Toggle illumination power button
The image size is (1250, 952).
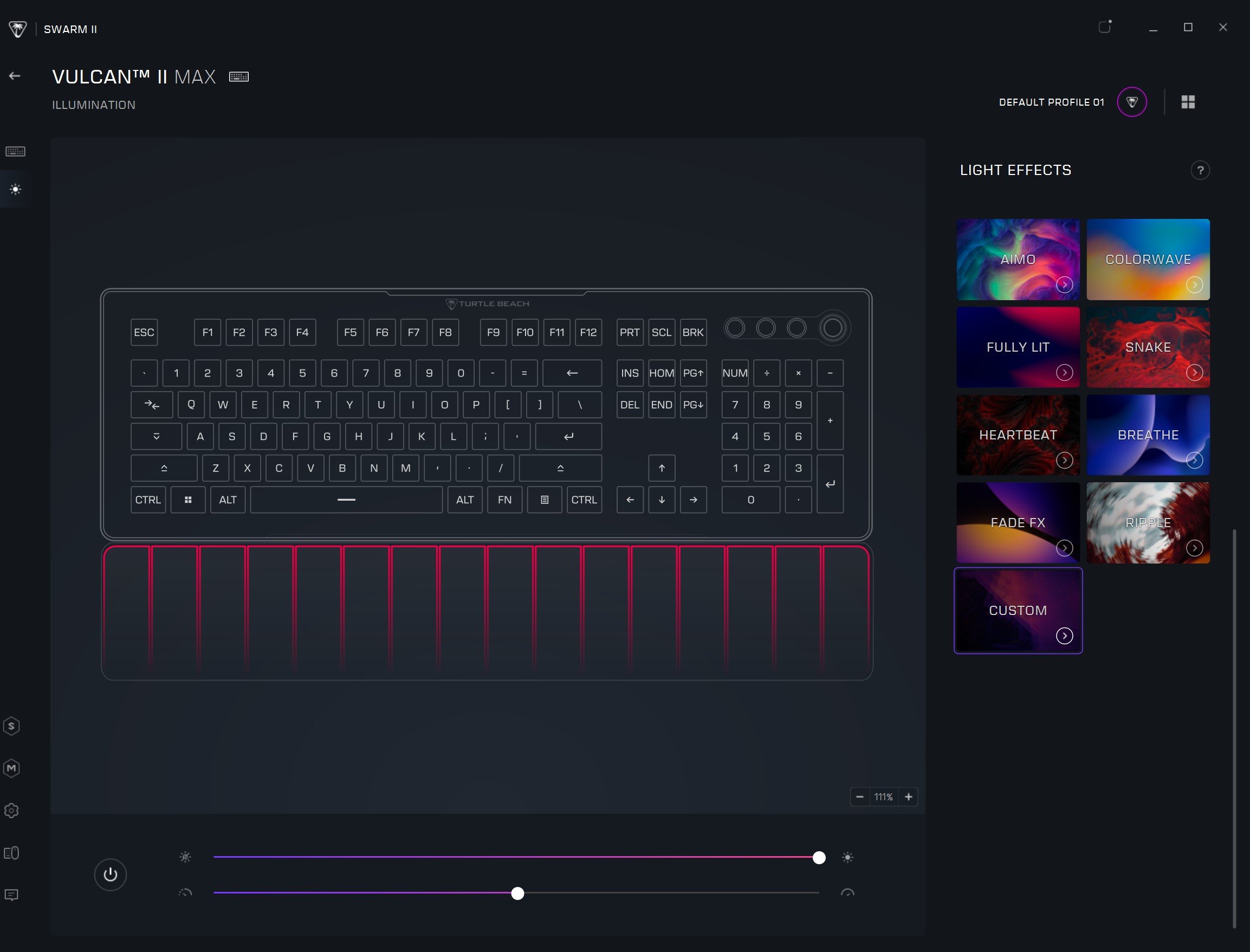tap(111, 875)
